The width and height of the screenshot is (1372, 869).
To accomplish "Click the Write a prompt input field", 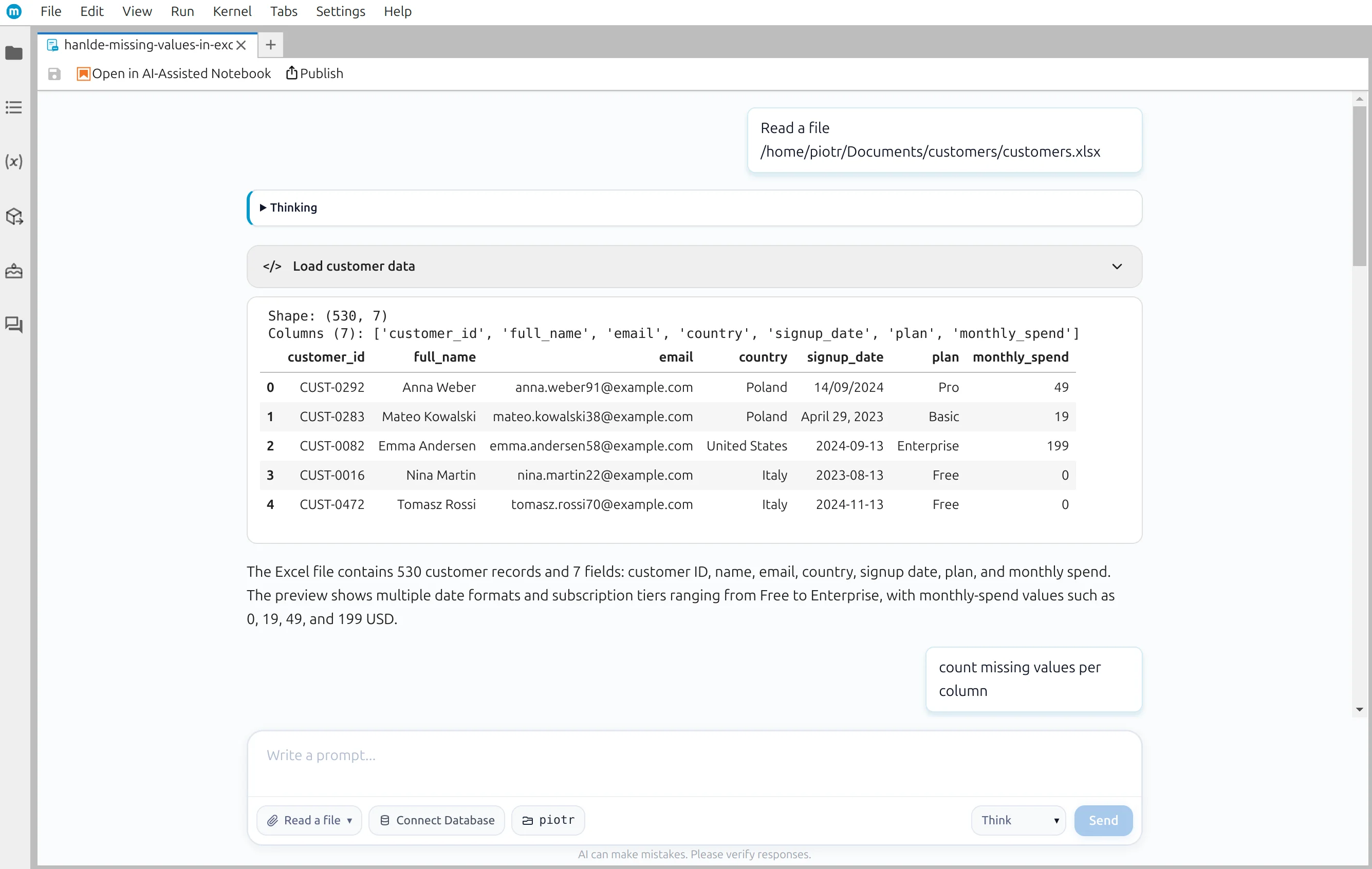I will [x=694, y=764].
